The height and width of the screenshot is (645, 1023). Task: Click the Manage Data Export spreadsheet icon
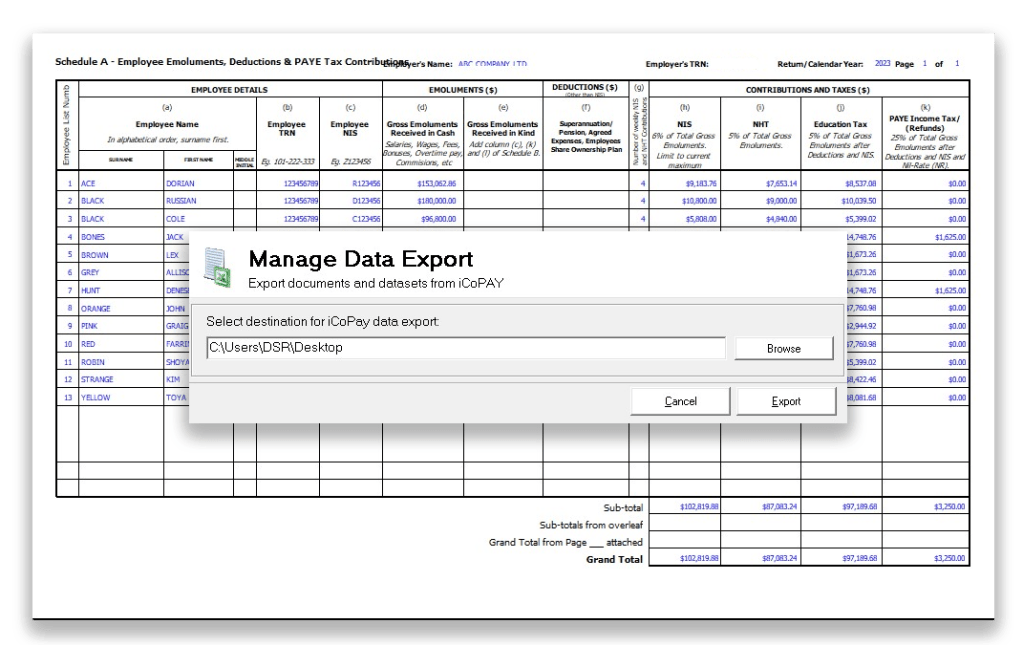click(217, 267)
